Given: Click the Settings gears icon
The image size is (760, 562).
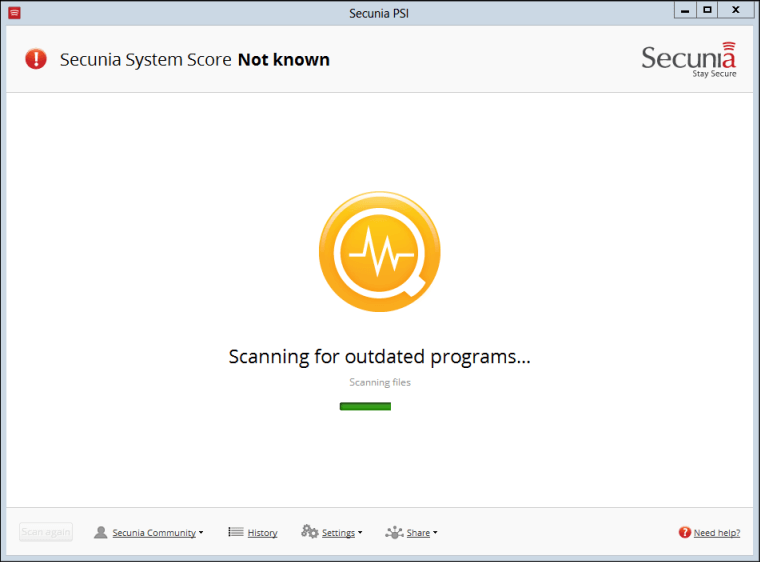Looking at the screenshot, I should point(310,531).
